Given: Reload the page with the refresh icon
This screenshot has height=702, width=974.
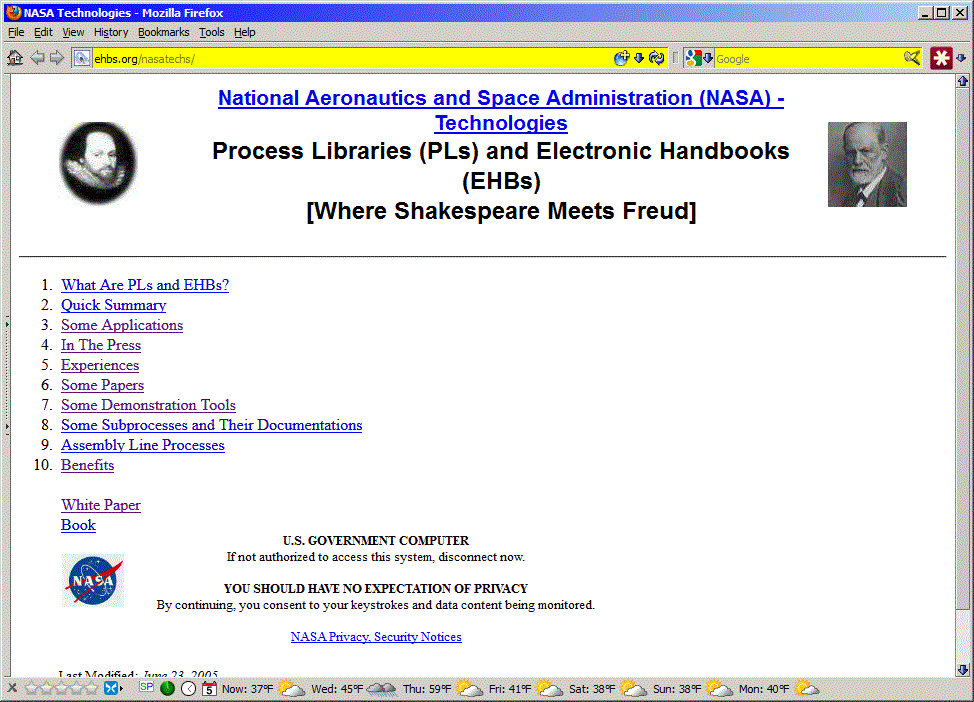Looking at the screenshot, I should pos(657,58).
